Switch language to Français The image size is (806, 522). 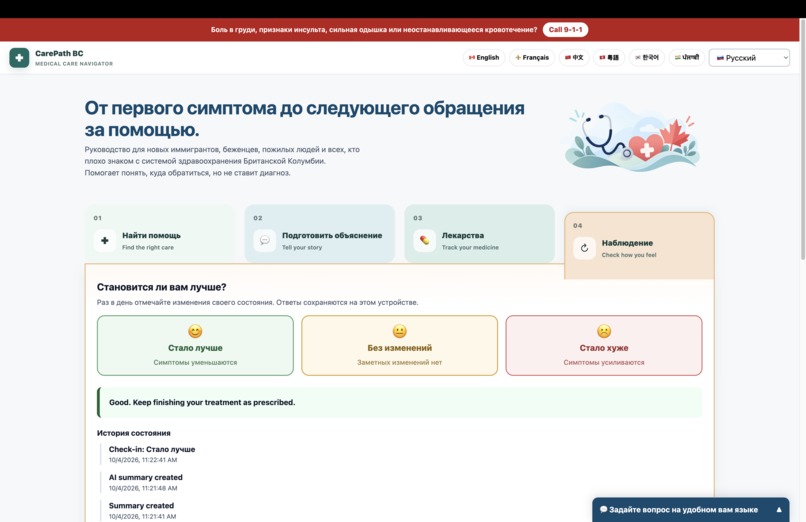point(532,58)
